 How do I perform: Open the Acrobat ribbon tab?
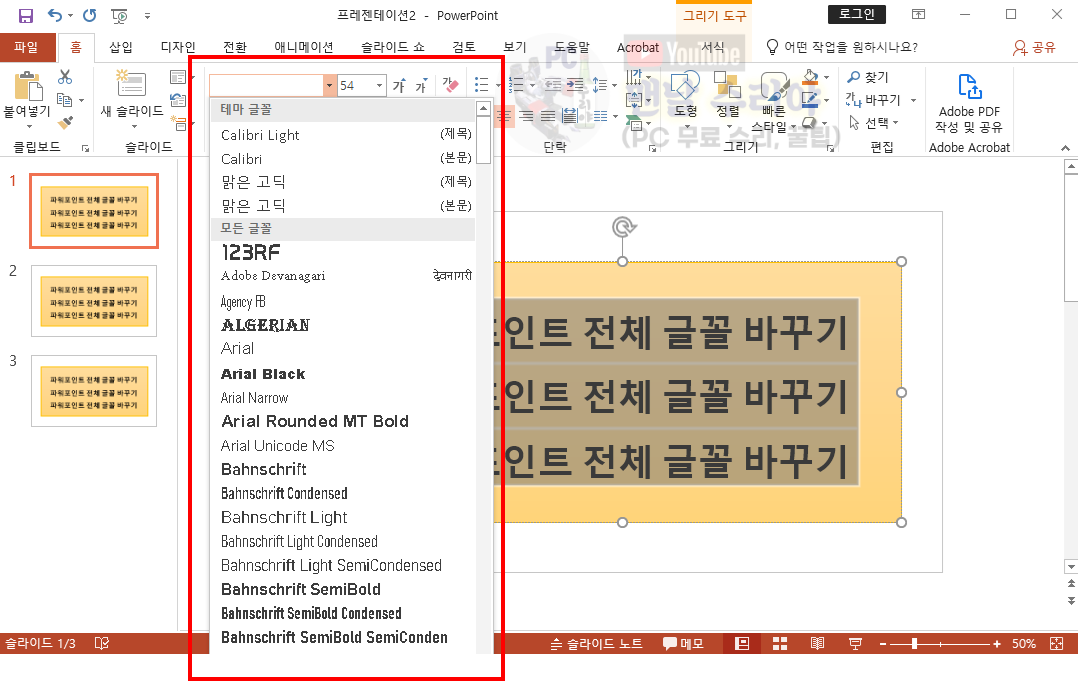[x=637, y=47]
